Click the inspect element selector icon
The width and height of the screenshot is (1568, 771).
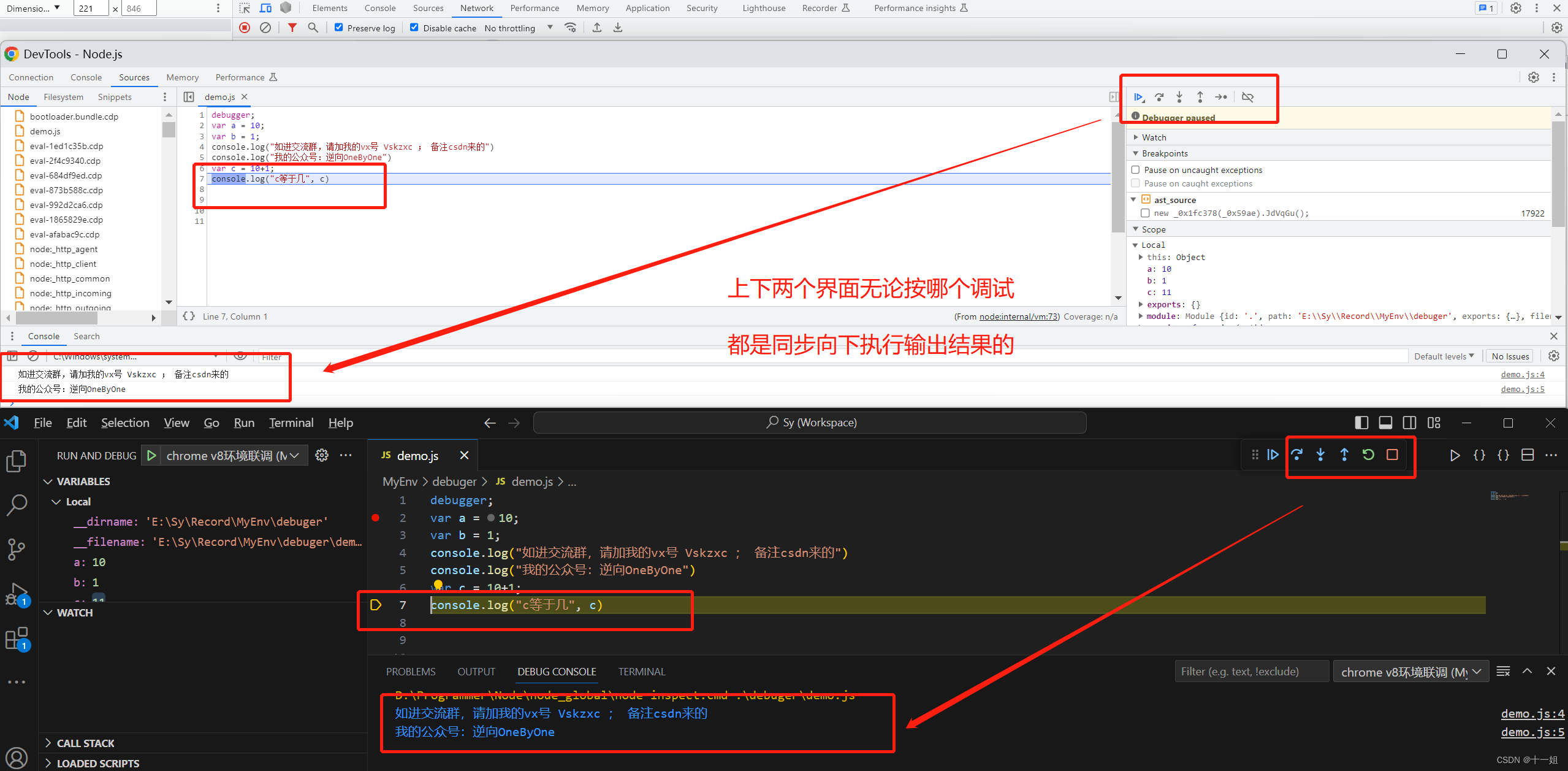click(245, 8)
